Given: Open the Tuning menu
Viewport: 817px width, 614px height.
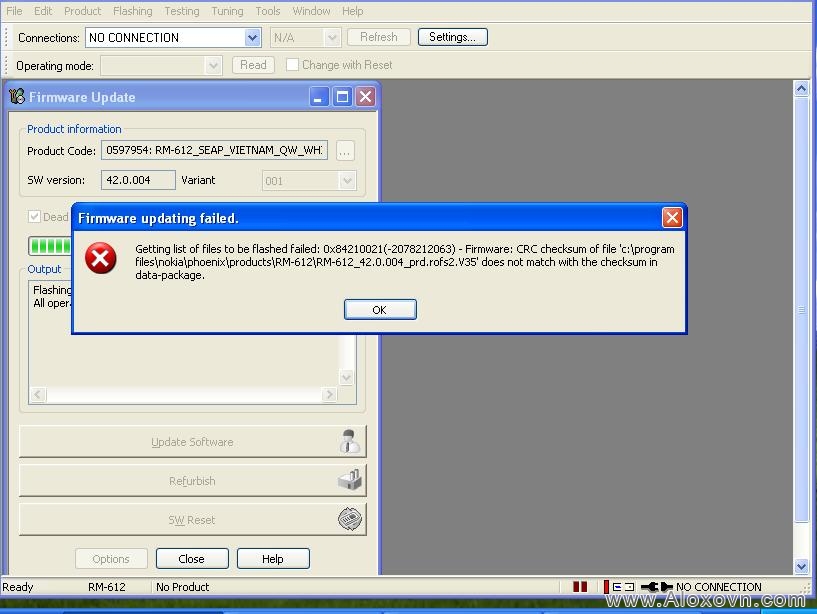Looking at the screenshot, I should [227, 11].
